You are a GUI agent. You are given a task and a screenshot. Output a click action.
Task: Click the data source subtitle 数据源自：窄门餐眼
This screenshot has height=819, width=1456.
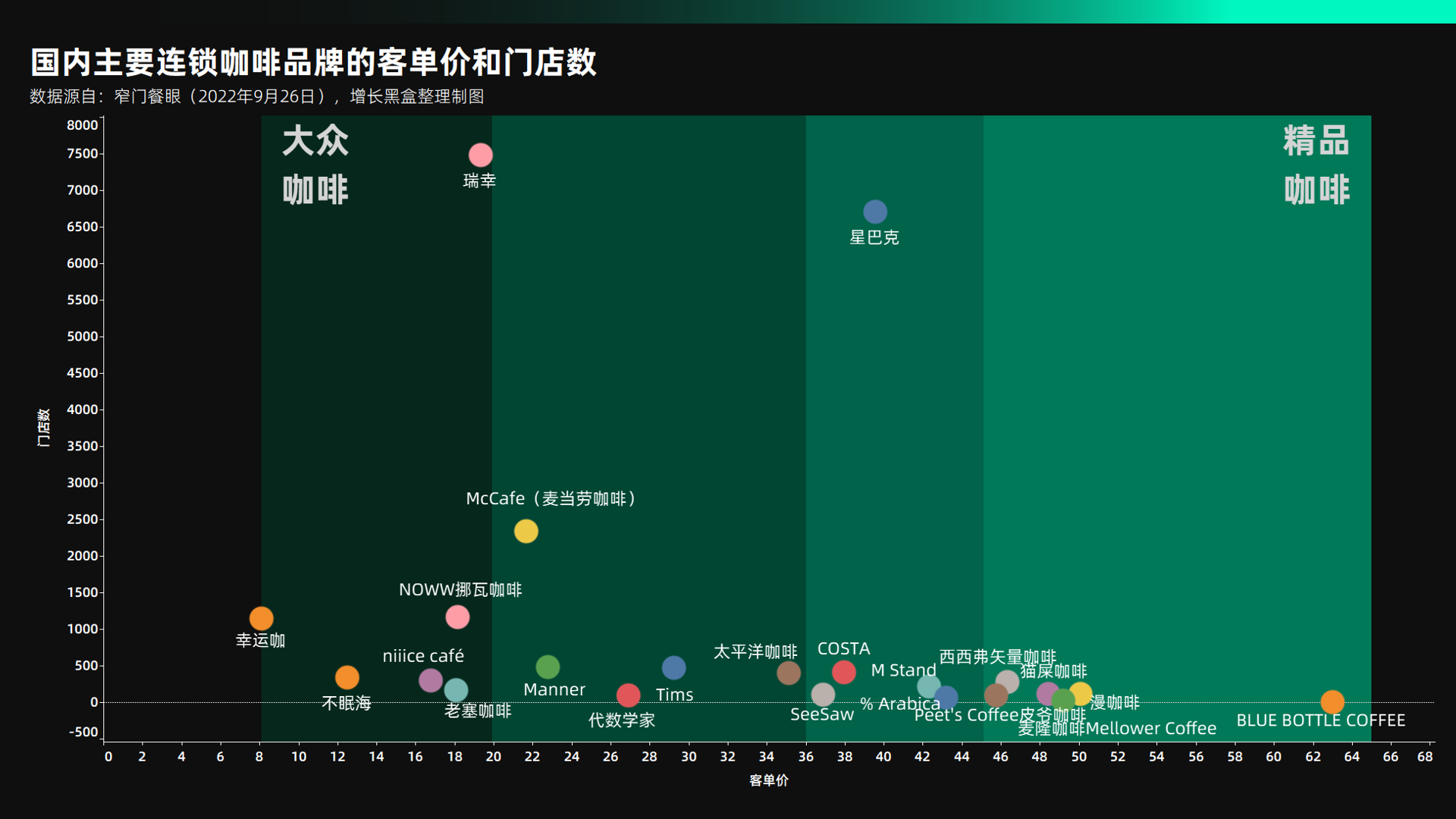[257, 96]
